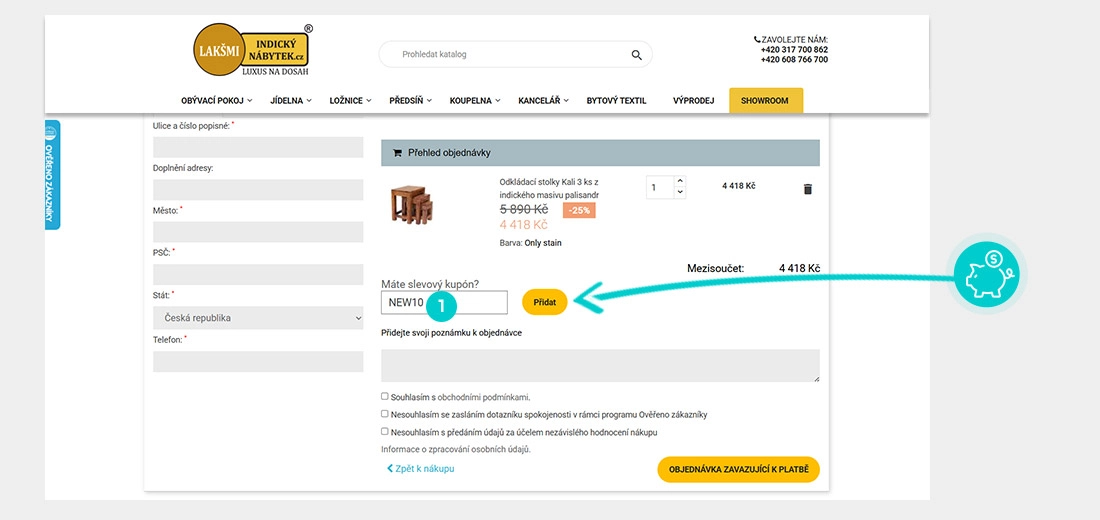Screen dimensions: 1100x520
Task: Click the struck-through price 5 890 Kč
Action: click(x=524, y=209)
